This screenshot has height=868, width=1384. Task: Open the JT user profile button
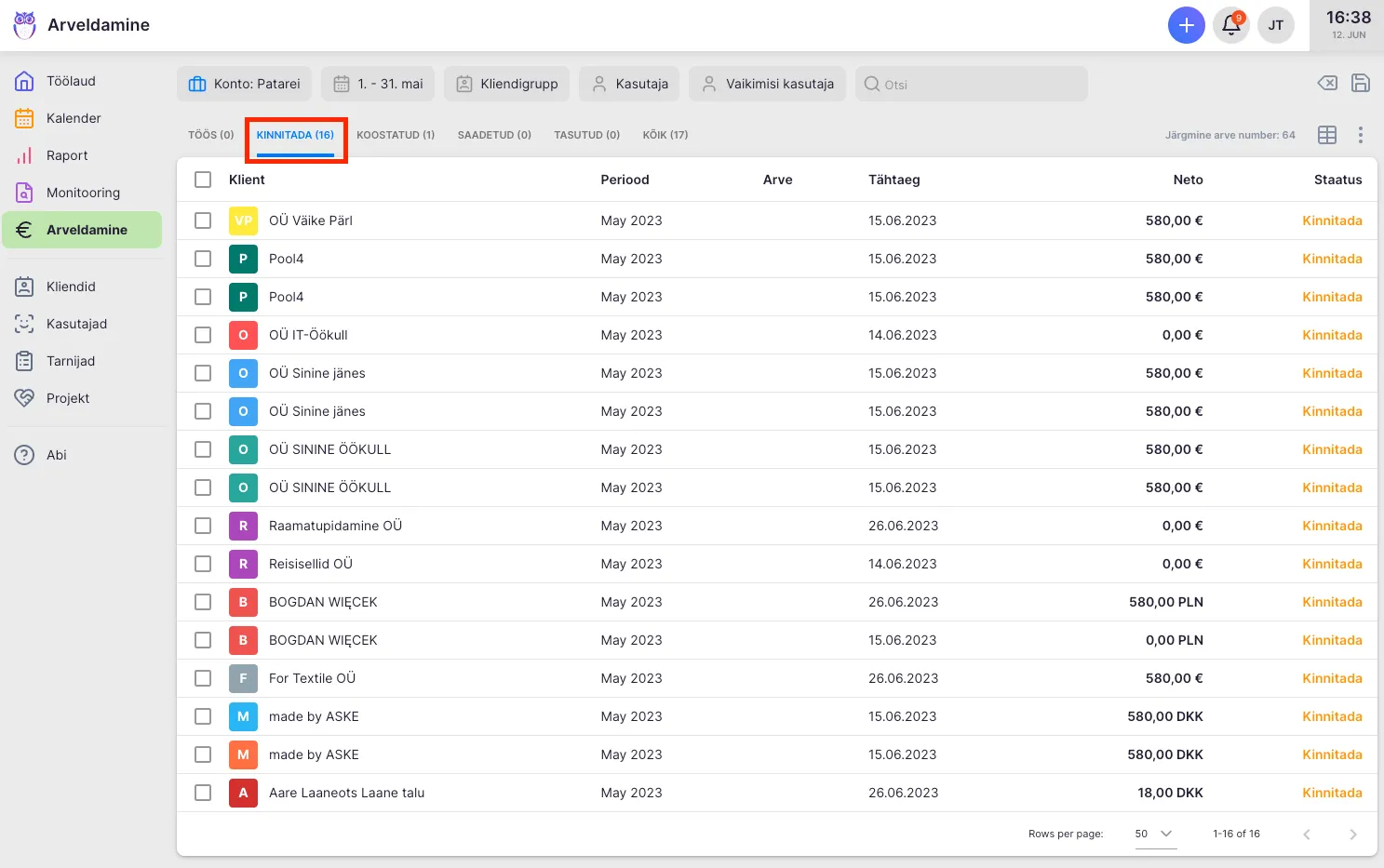coord(1275,25)
